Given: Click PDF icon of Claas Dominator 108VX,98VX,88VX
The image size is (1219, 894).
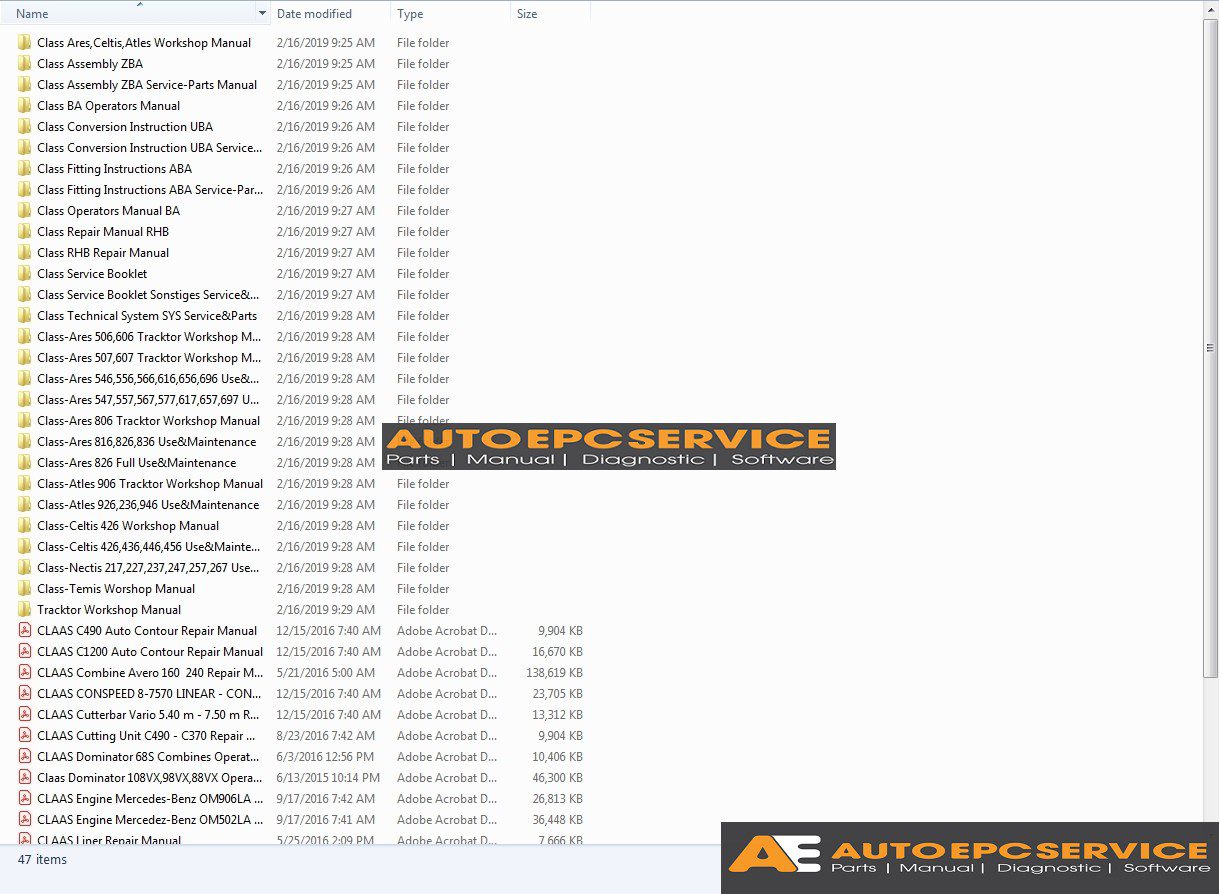Looking at the screenshot, I should click(x=24, y=778).
